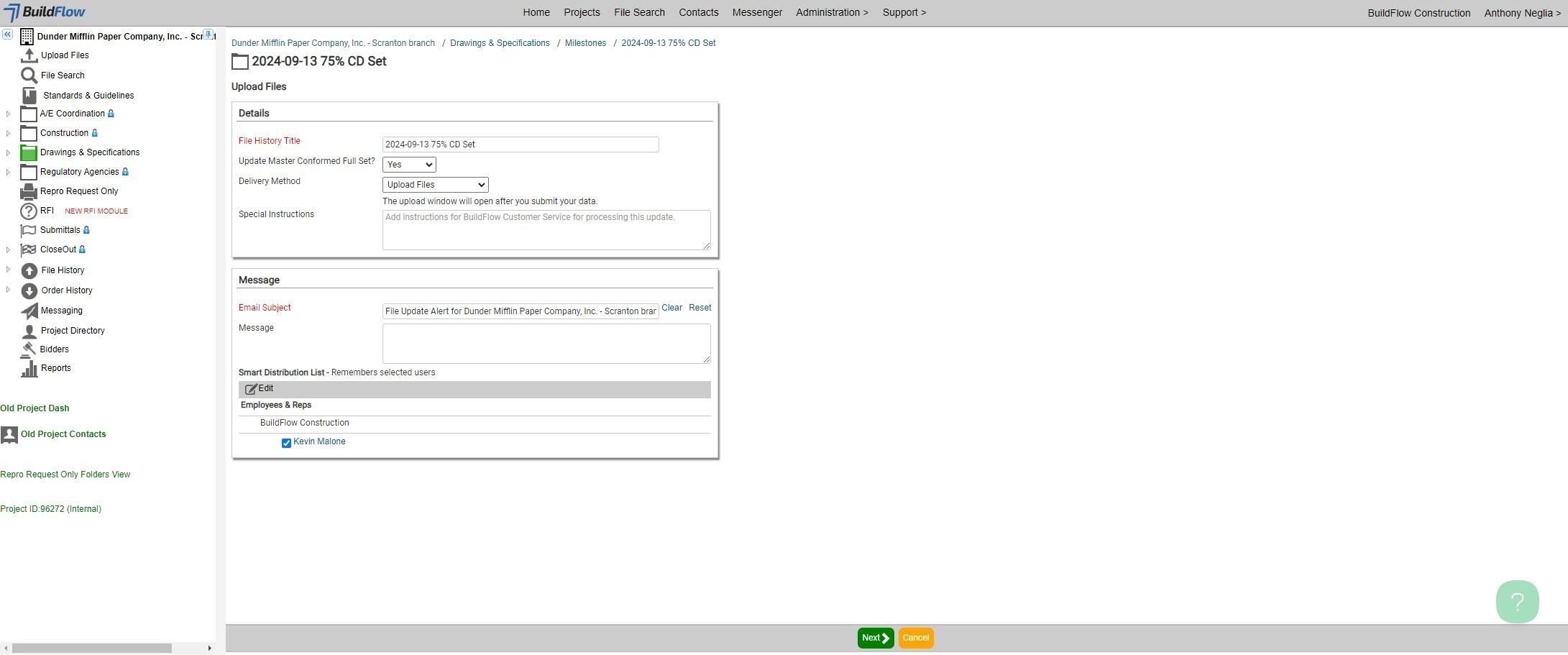Clear the email subject

tap(671, 308)
